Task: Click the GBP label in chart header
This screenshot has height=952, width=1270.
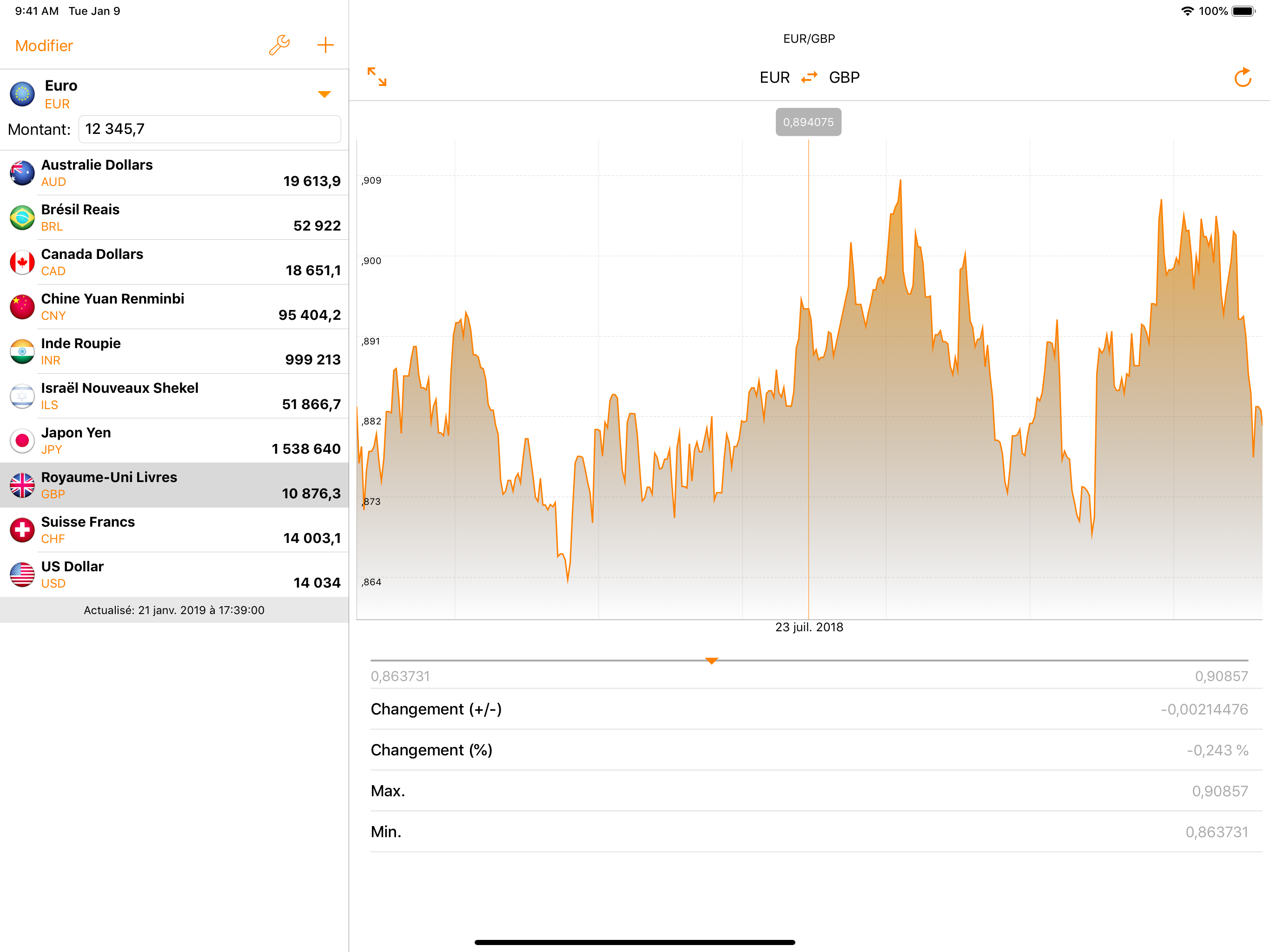Action: [x=844, y=78]
